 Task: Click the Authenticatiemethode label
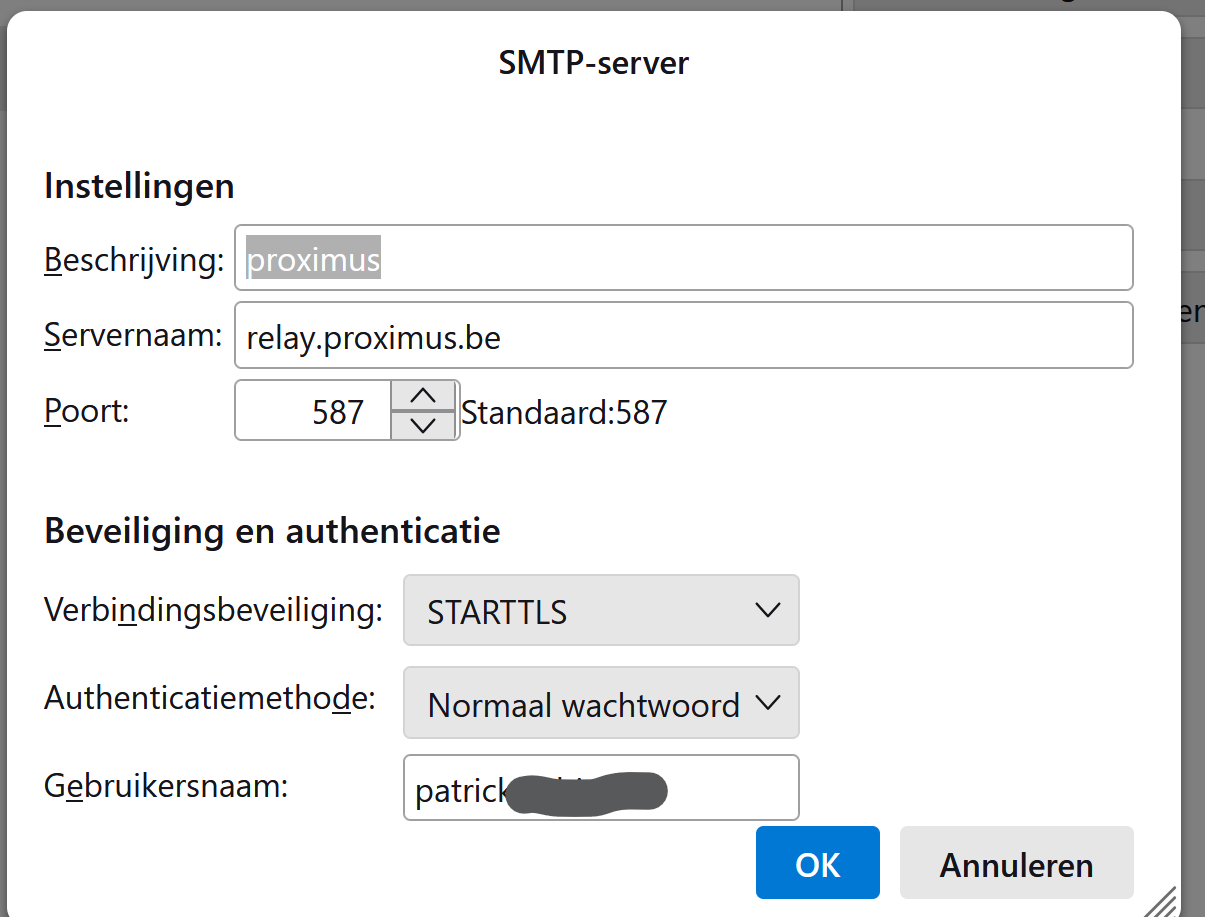point(210,698)
